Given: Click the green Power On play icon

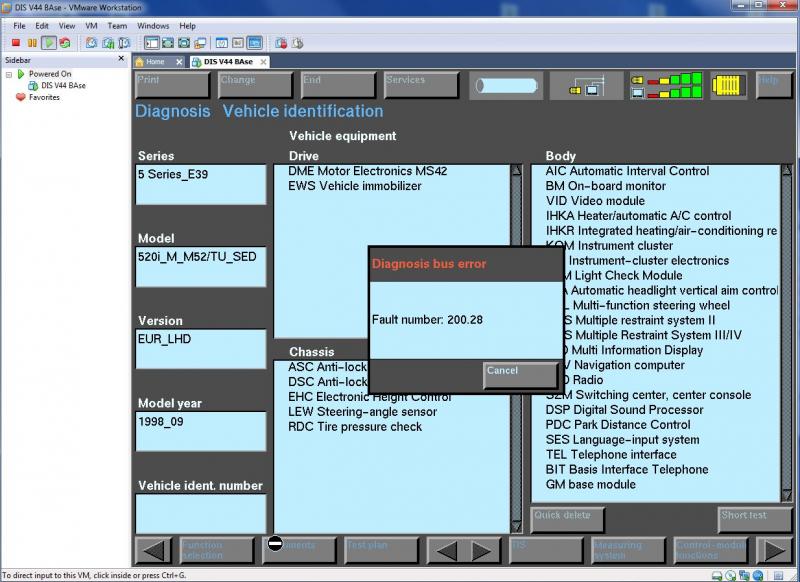Looking at the screenshot, I should (x=48, y=43).
